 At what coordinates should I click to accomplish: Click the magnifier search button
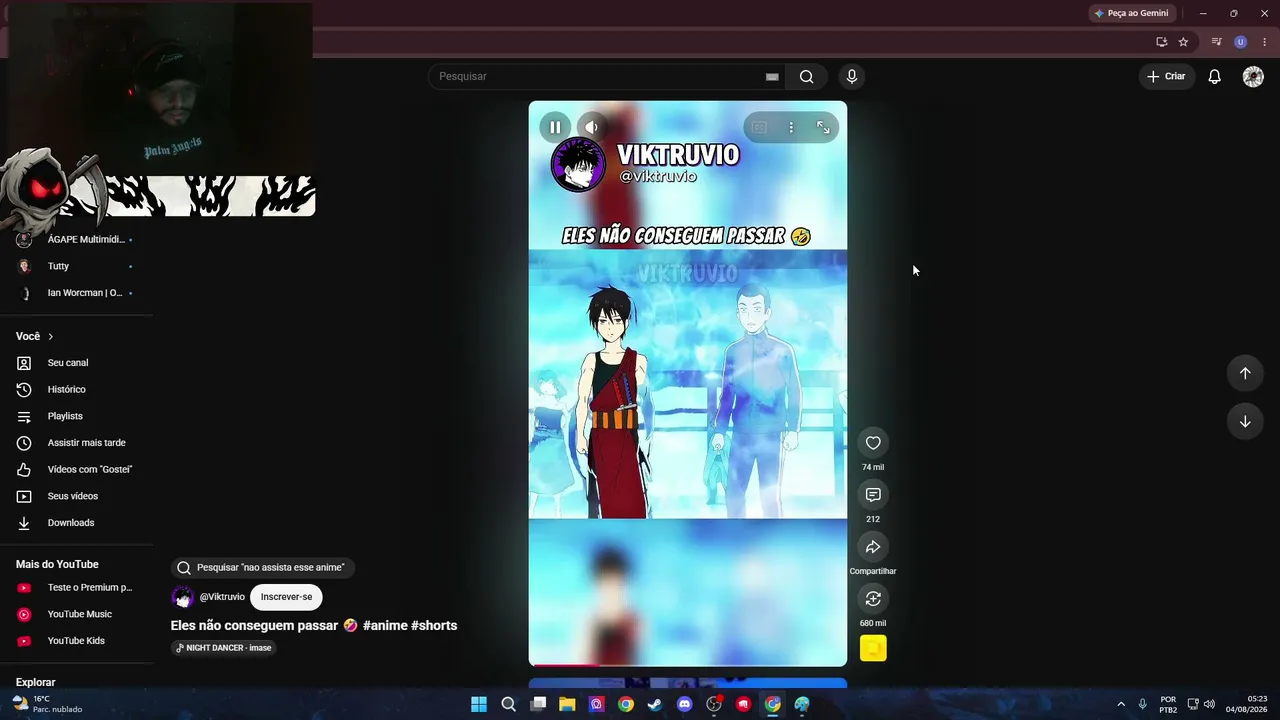806,77
